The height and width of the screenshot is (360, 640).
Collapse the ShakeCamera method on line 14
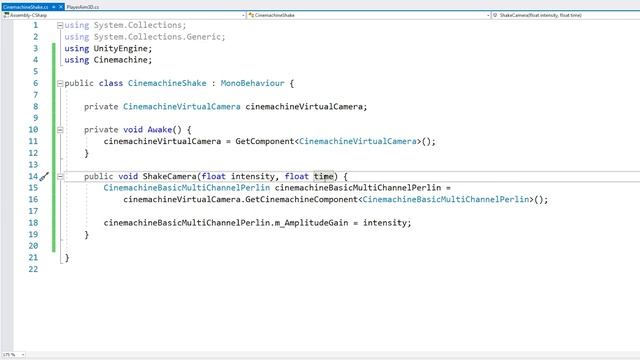coord(60,177)
